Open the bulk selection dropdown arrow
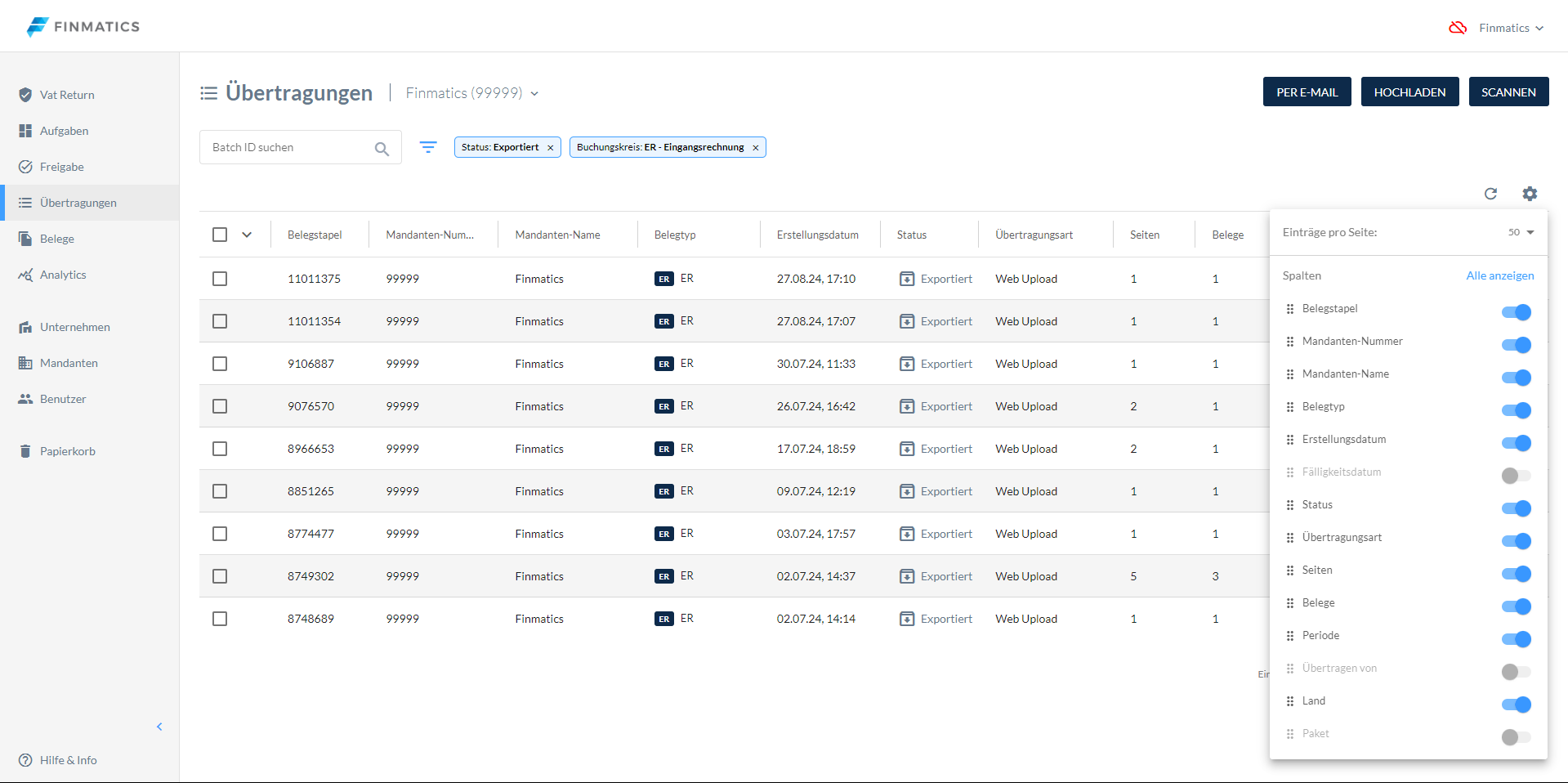This screenshot has height=783, width=1568. (x=247, y=235)
